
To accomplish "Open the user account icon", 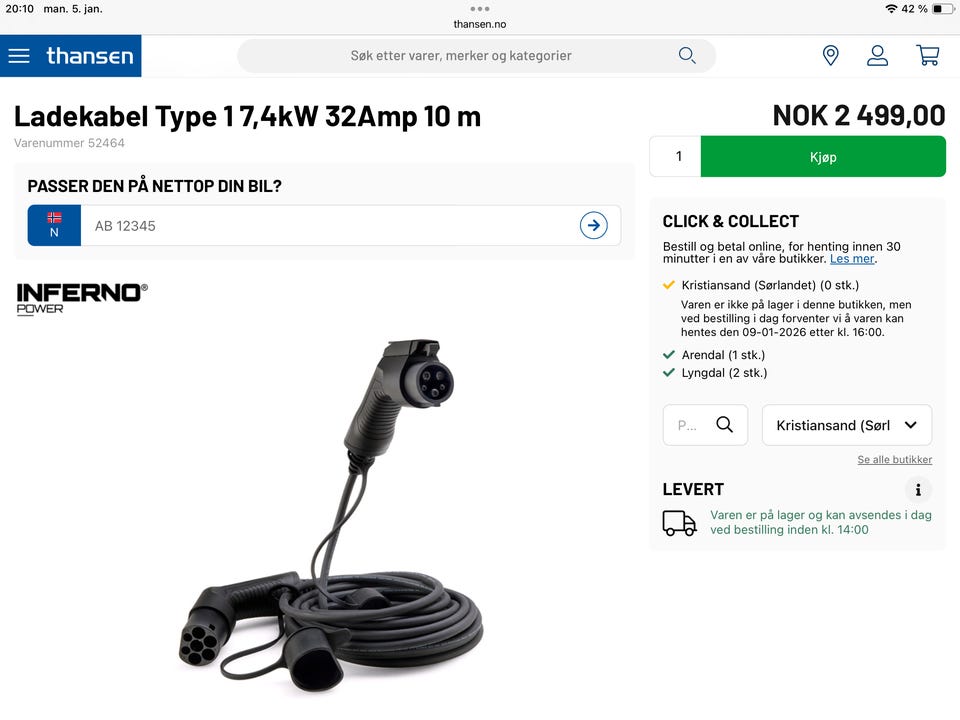I will pos(877,56).
